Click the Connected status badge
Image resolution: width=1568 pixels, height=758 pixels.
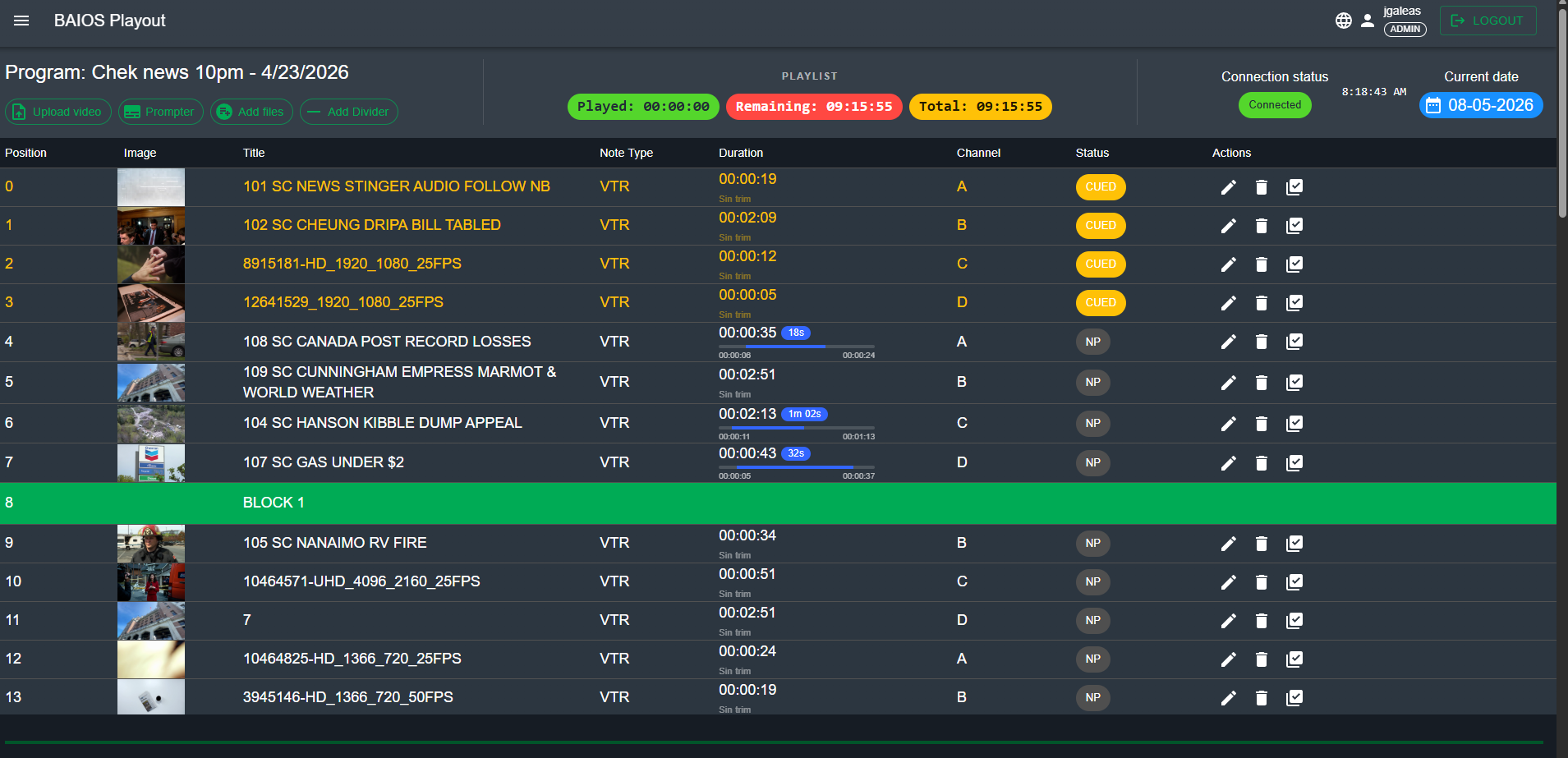point(1275,105)
